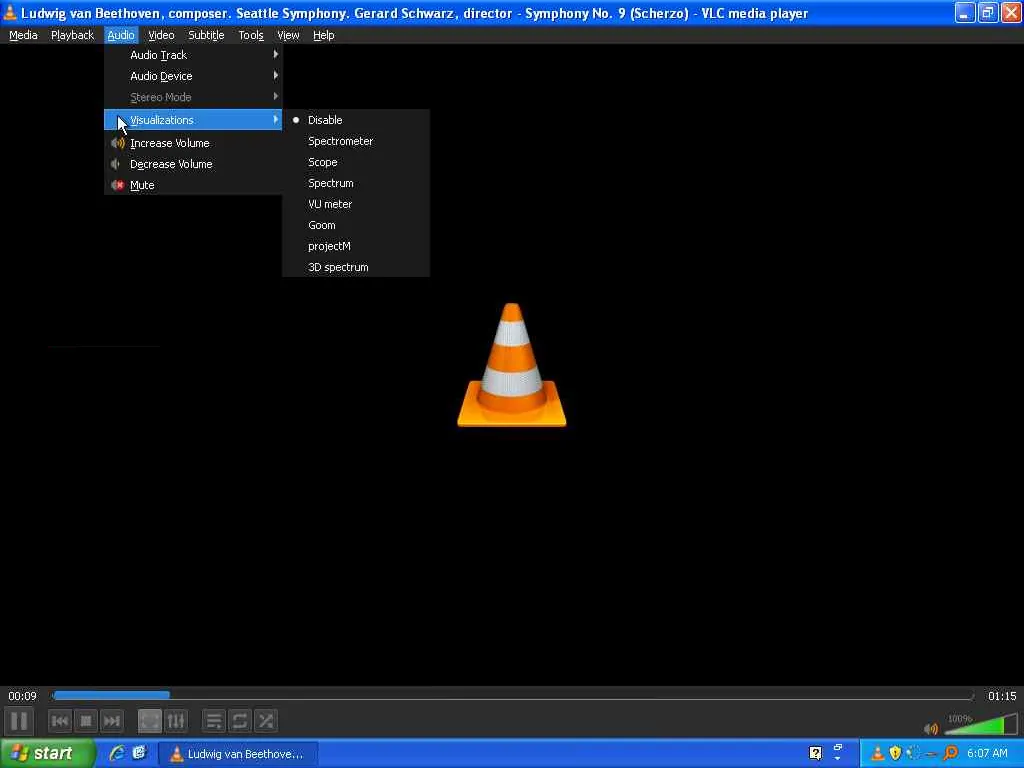
Task: Click the help question-mark taskbar icon
Action: tap(815, 754)
